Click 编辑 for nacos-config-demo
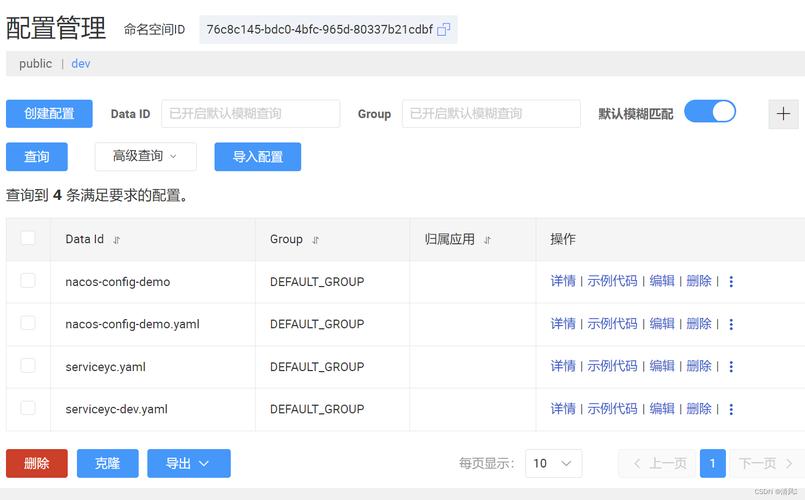This screenshot has width=805, height=500. (662, 281)
